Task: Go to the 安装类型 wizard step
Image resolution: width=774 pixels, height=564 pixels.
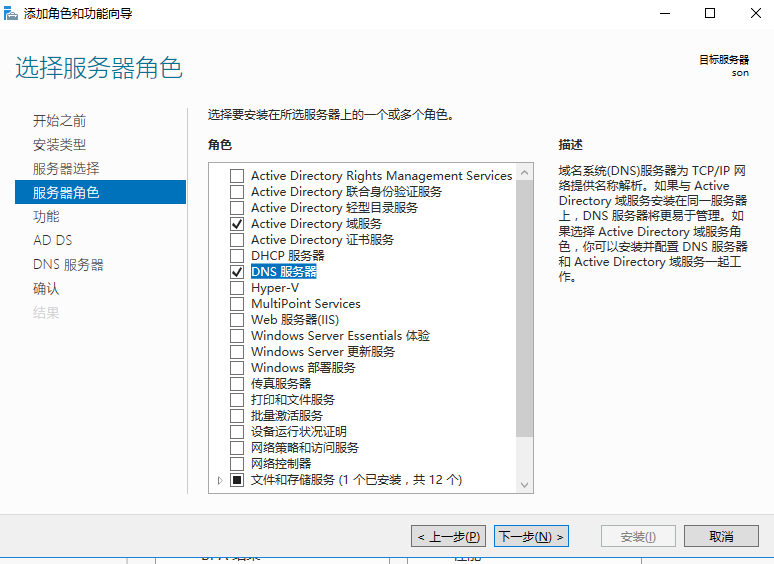Action: [59, 145]
